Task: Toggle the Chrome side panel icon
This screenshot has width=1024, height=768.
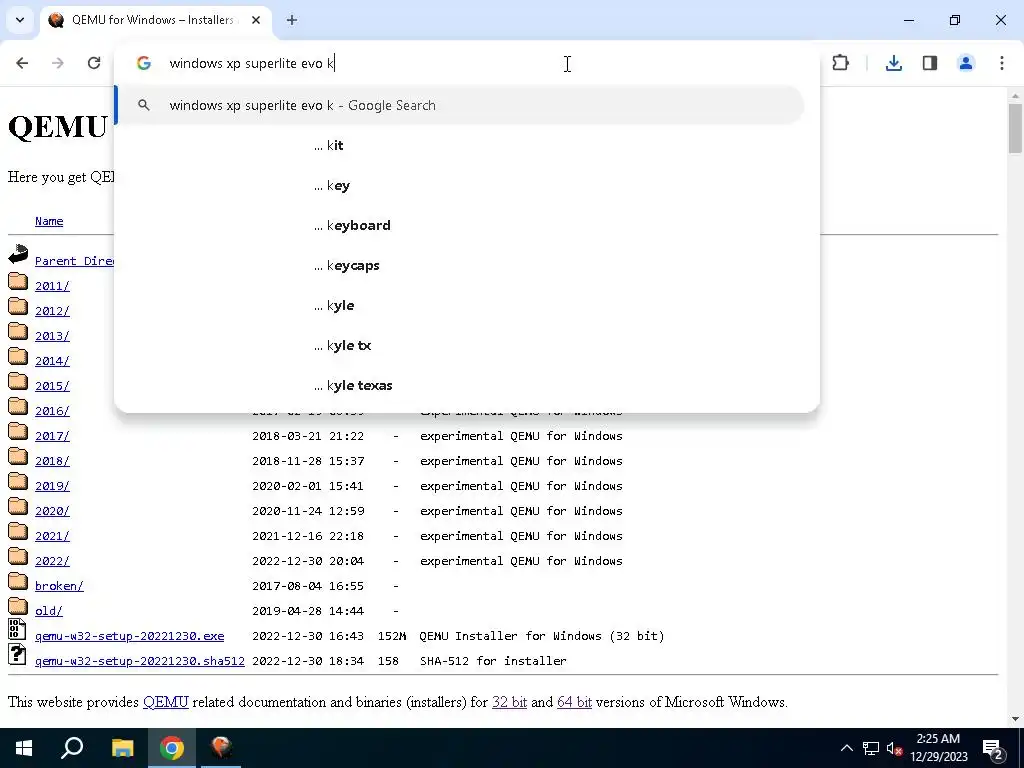Action: click(x=930, y=63)
